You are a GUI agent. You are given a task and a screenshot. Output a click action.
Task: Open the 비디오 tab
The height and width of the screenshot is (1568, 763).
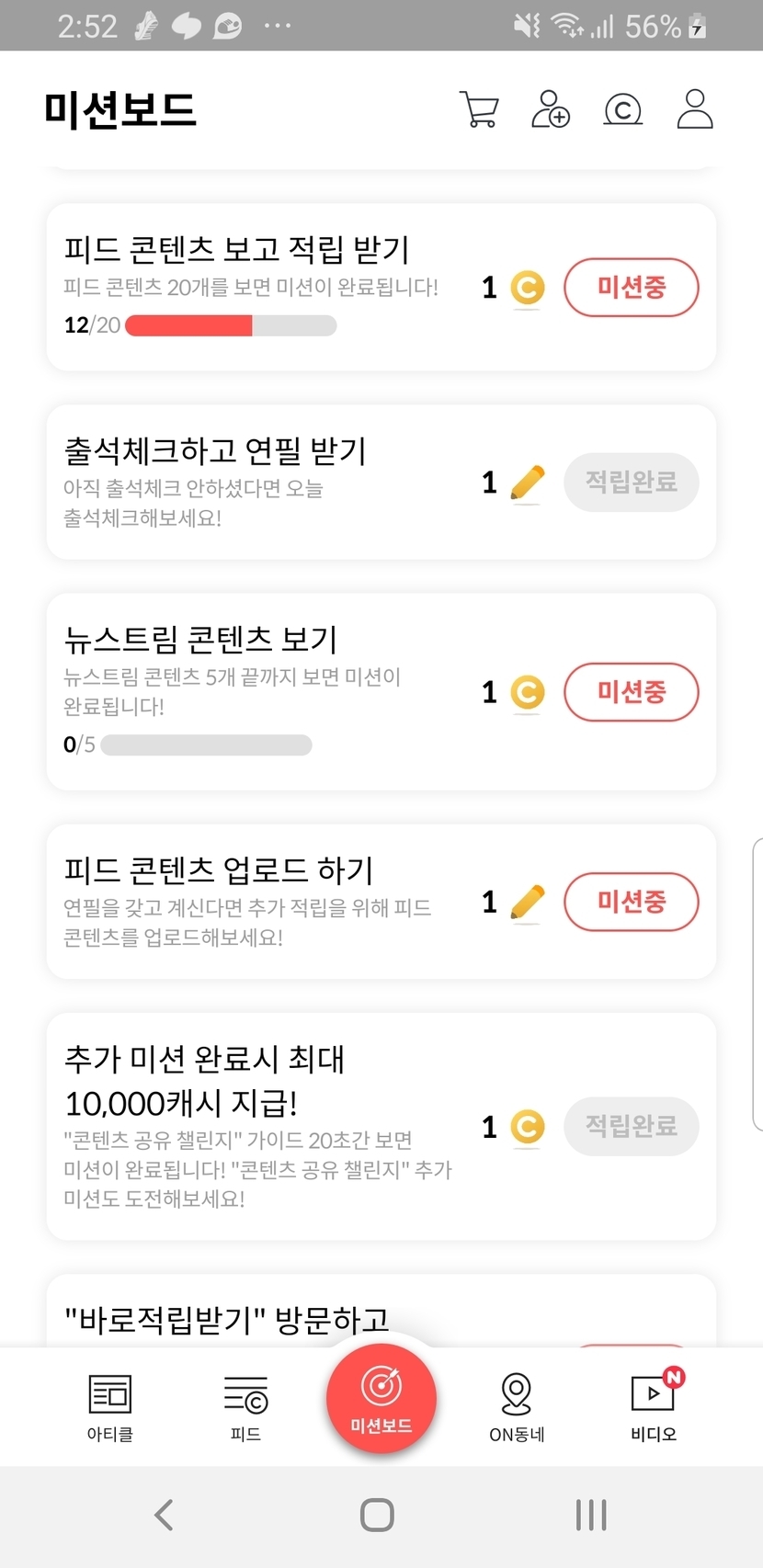654,1406
